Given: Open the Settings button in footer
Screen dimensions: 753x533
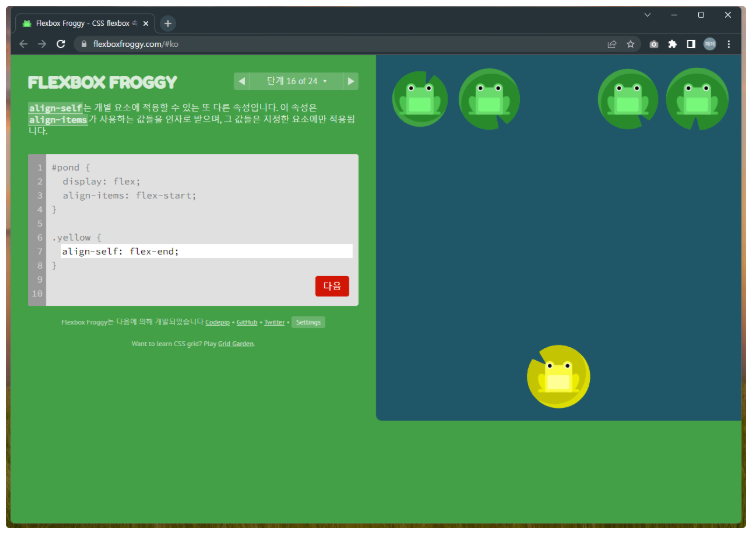Looking at the screenshot, I should point(308,322).
